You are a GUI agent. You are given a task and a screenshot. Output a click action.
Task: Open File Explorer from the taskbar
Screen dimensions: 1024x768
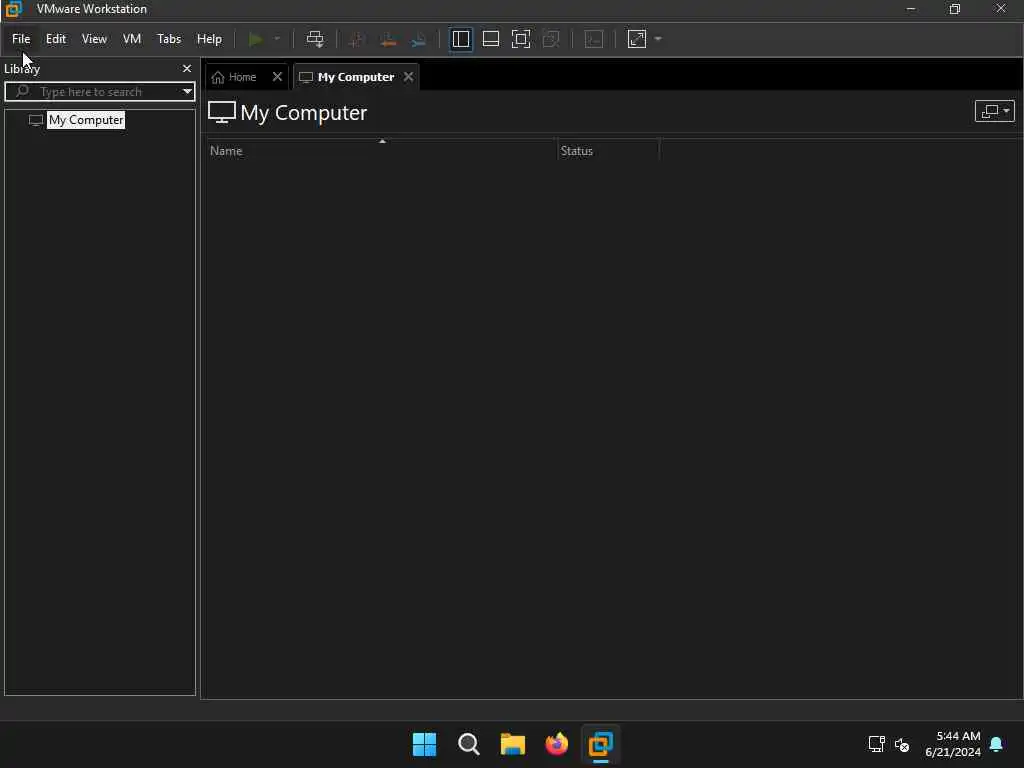click(x=513, y=744)
